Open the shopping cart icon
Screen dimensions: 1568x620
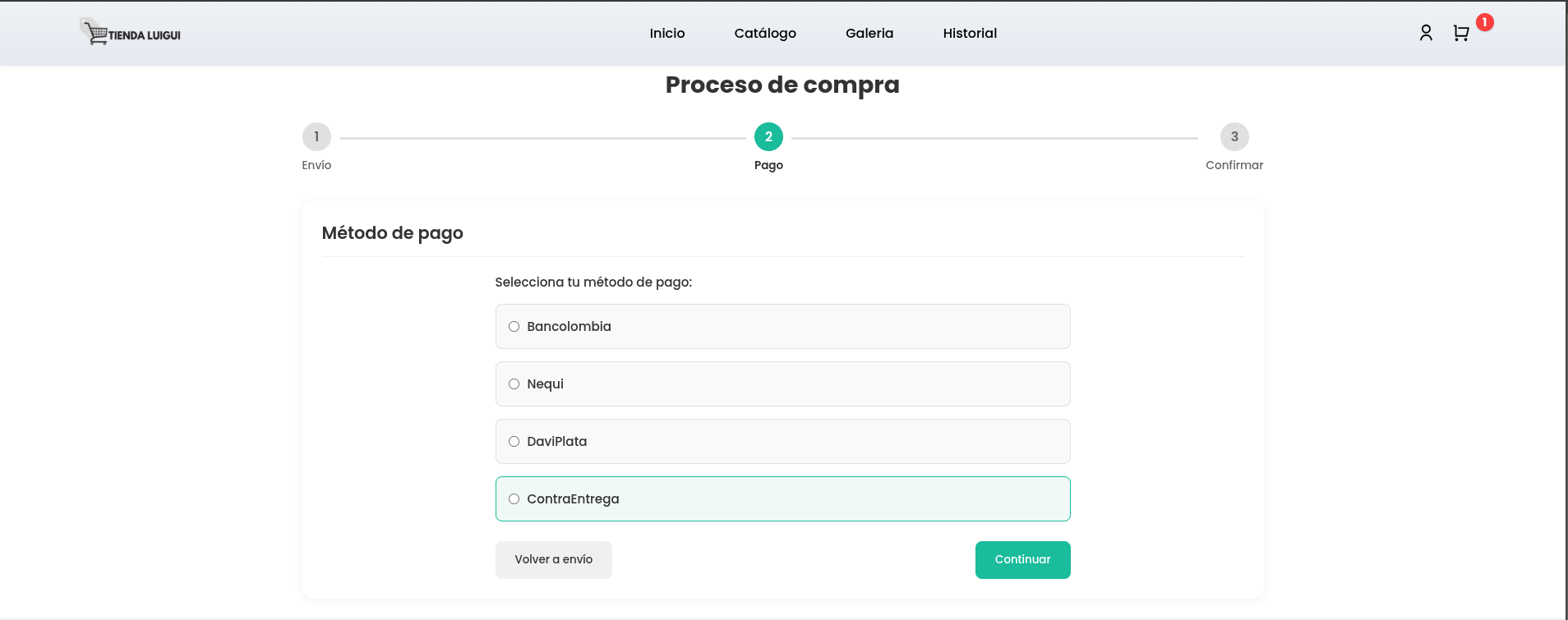pos(1460,34)
